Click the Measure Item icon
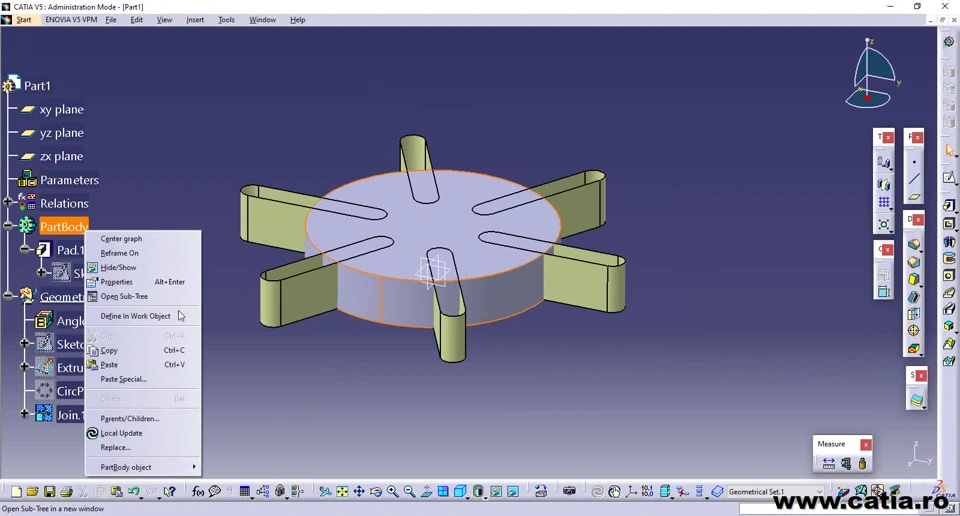The height and width of the screenshot is (516, 960). tap(846, 463)
